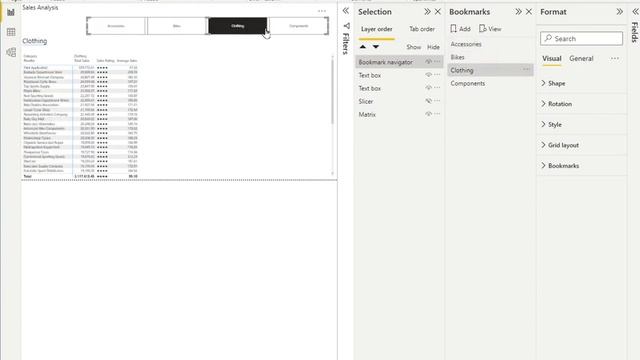Collapse the Selection pane

tap(427, 12)
